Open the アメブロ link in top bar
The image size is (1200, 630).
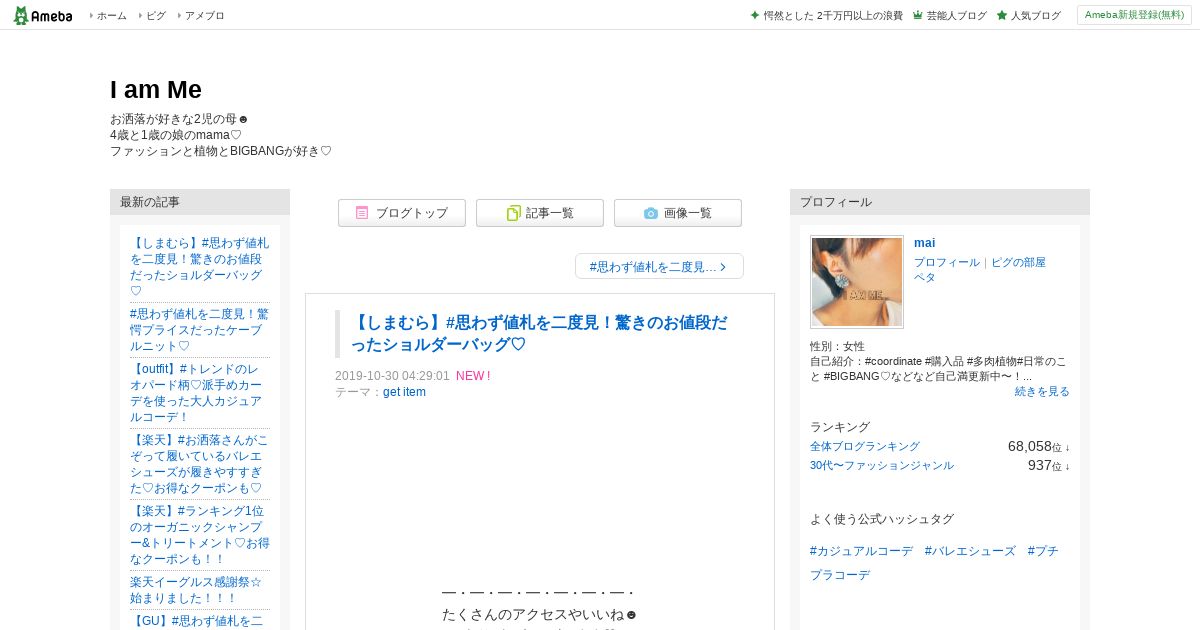pyautogui.click(x=204, y=16)
